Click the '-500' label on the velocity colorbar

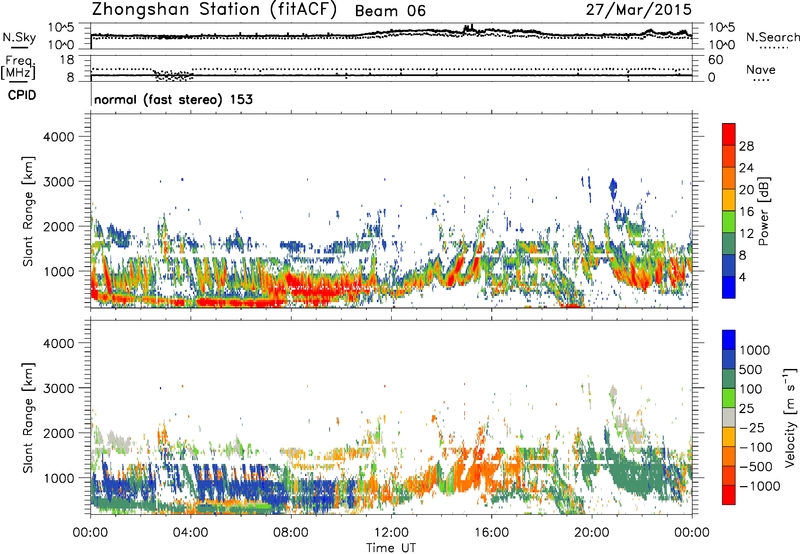755,466
